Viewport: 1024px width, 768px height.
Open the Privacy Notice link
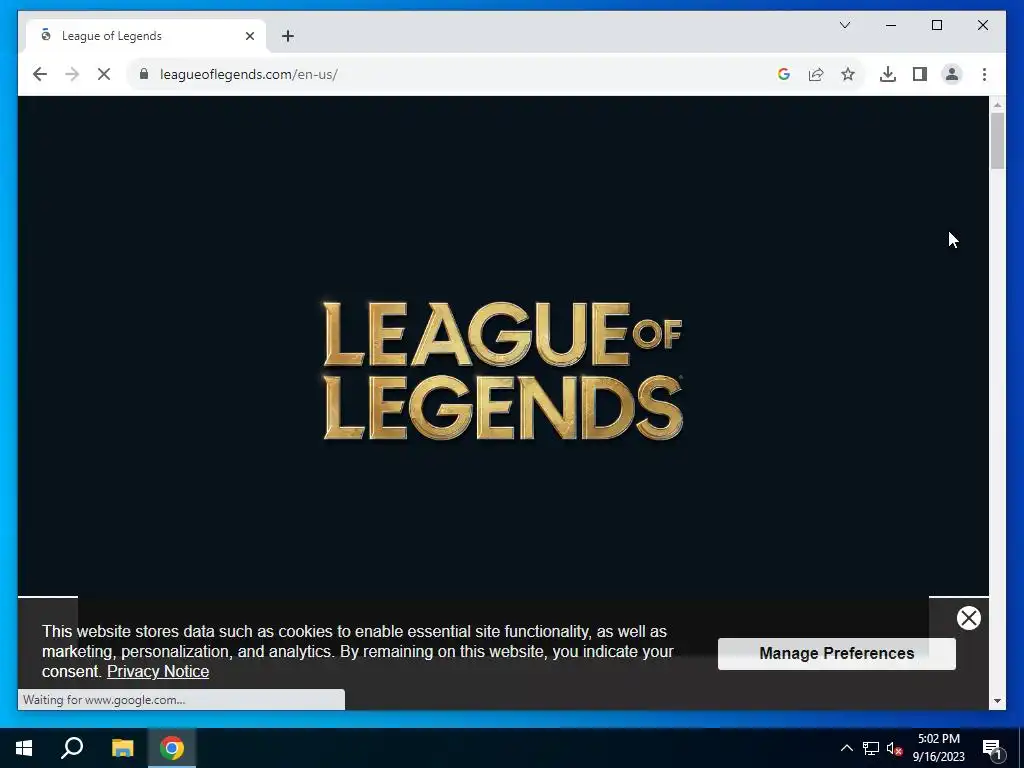pos(158,671)
